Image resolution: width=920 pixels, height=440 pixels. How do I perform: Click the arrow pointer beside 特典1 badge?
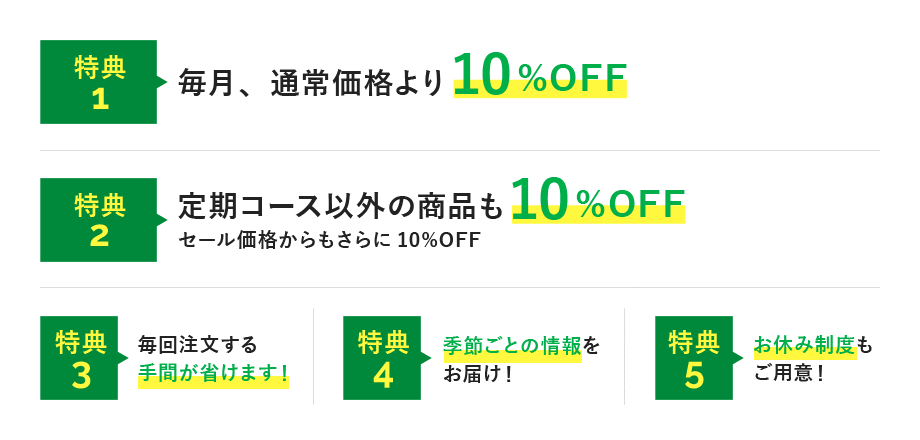click(162, 82)
